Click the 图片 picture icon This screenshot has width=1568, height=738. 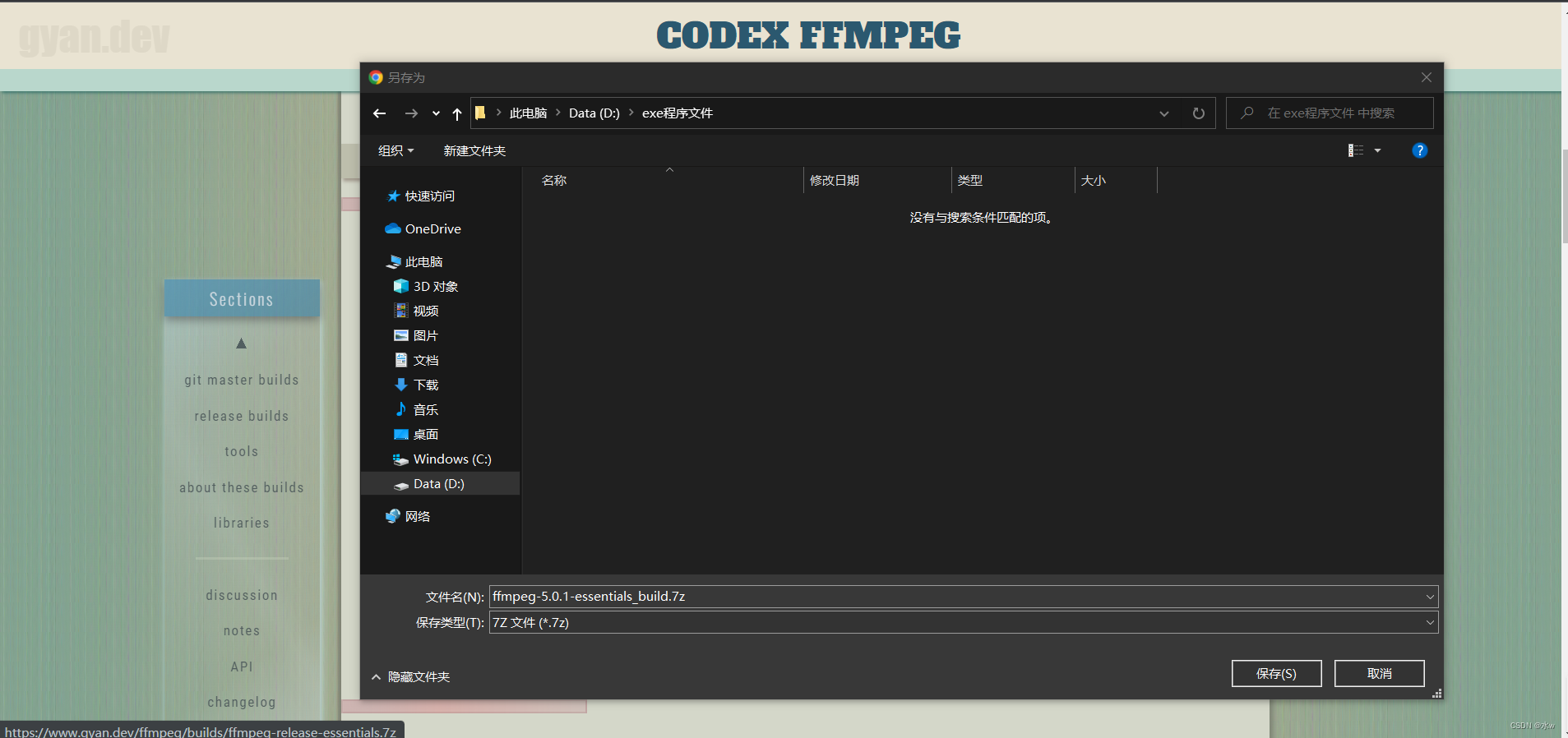point(401,335)
